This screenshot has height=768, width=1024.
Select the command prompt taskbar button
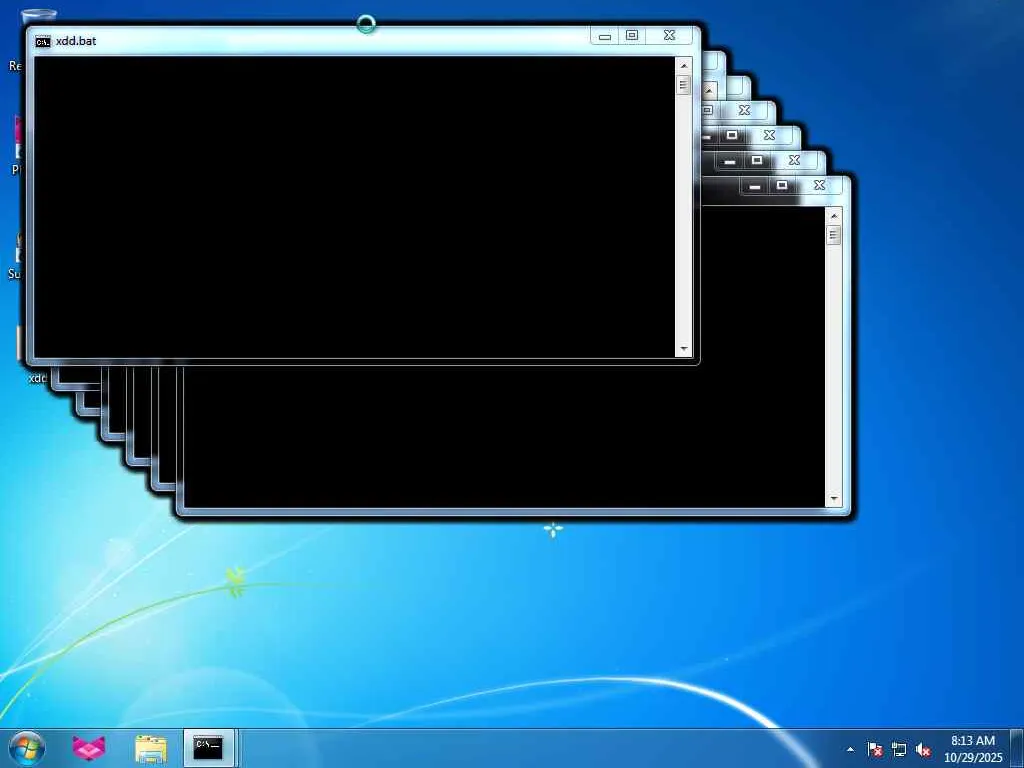click(x=208, y=748)
